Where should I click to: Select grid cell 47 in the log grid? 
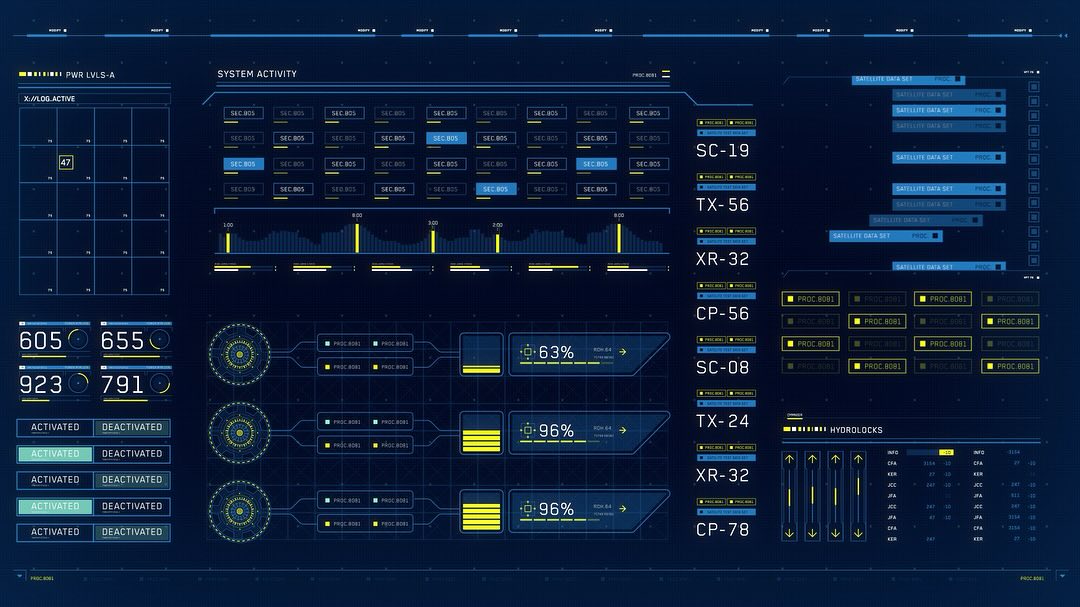tap(65, 163)
